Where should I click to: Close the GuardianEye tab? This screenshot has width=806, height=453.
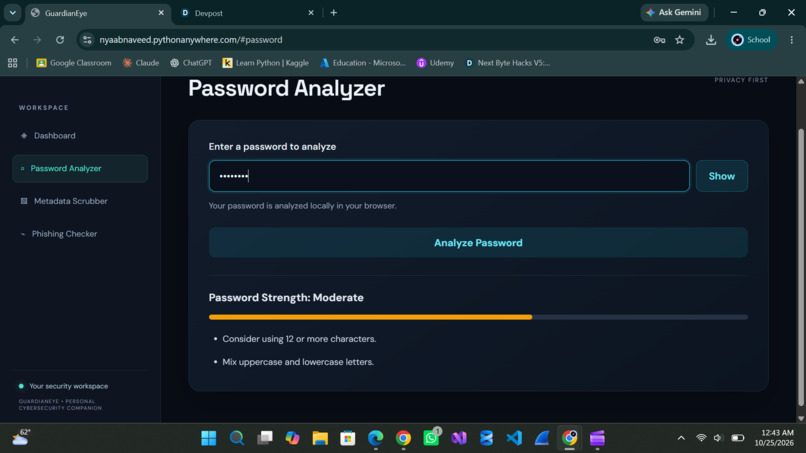[161, 13]
